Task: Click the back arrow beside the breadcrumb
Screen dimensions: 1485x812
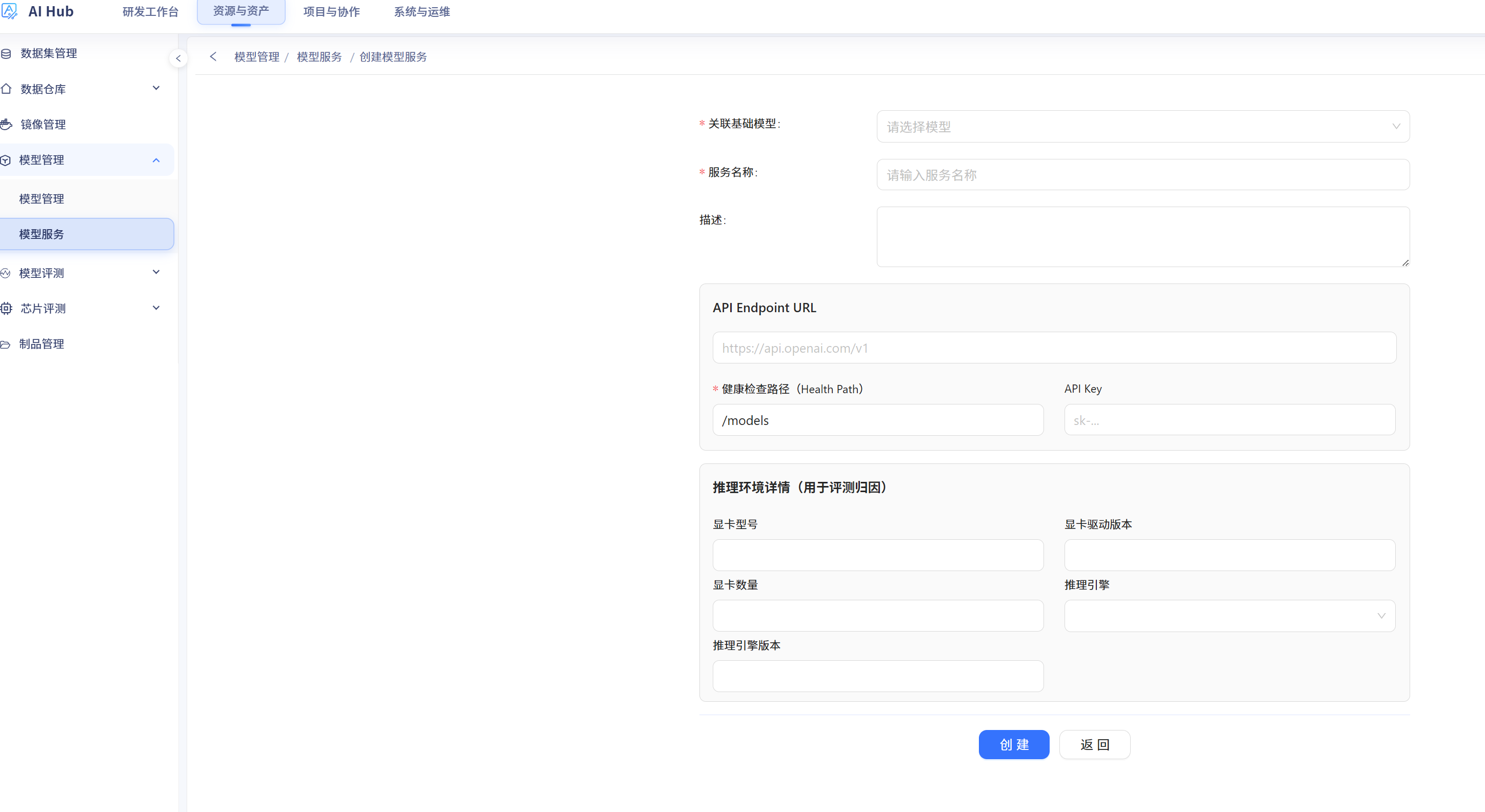Action: coord(213,56)
